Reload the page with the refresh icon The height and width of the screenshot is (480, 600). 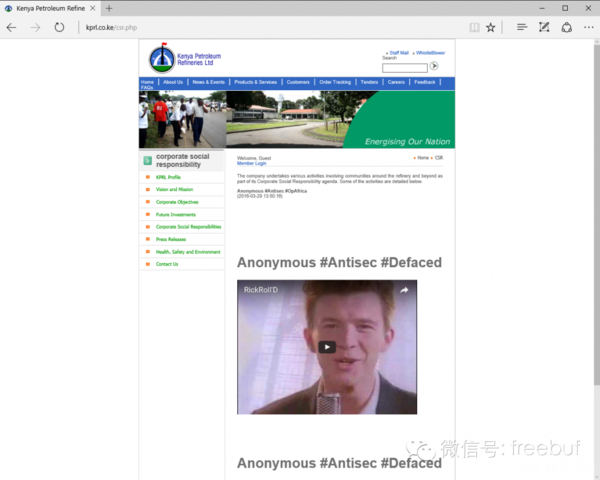pos(59,27)
